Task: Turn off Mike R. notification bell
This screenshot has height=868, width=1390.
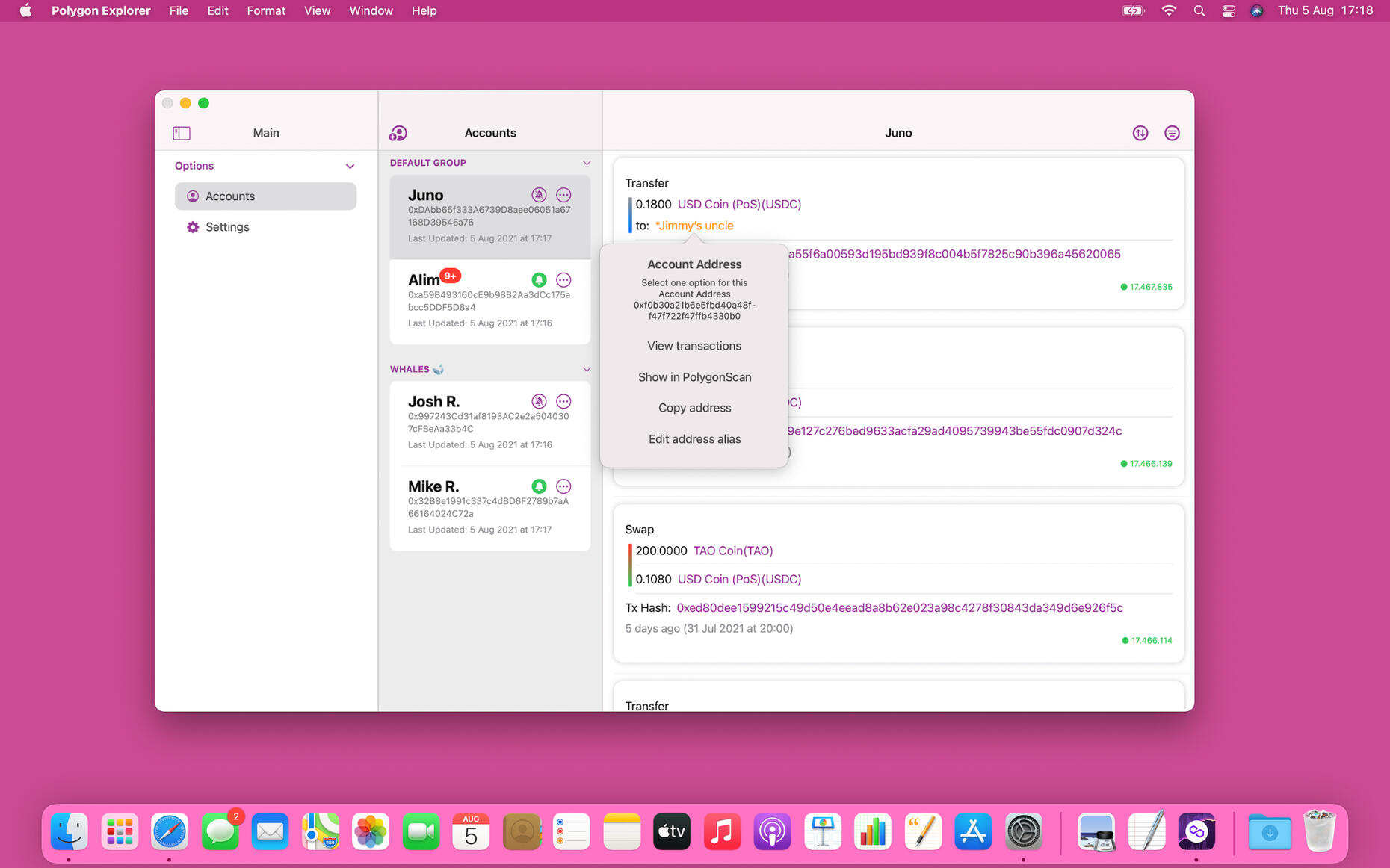Action: pyautogui.click(x=539, y=486)
